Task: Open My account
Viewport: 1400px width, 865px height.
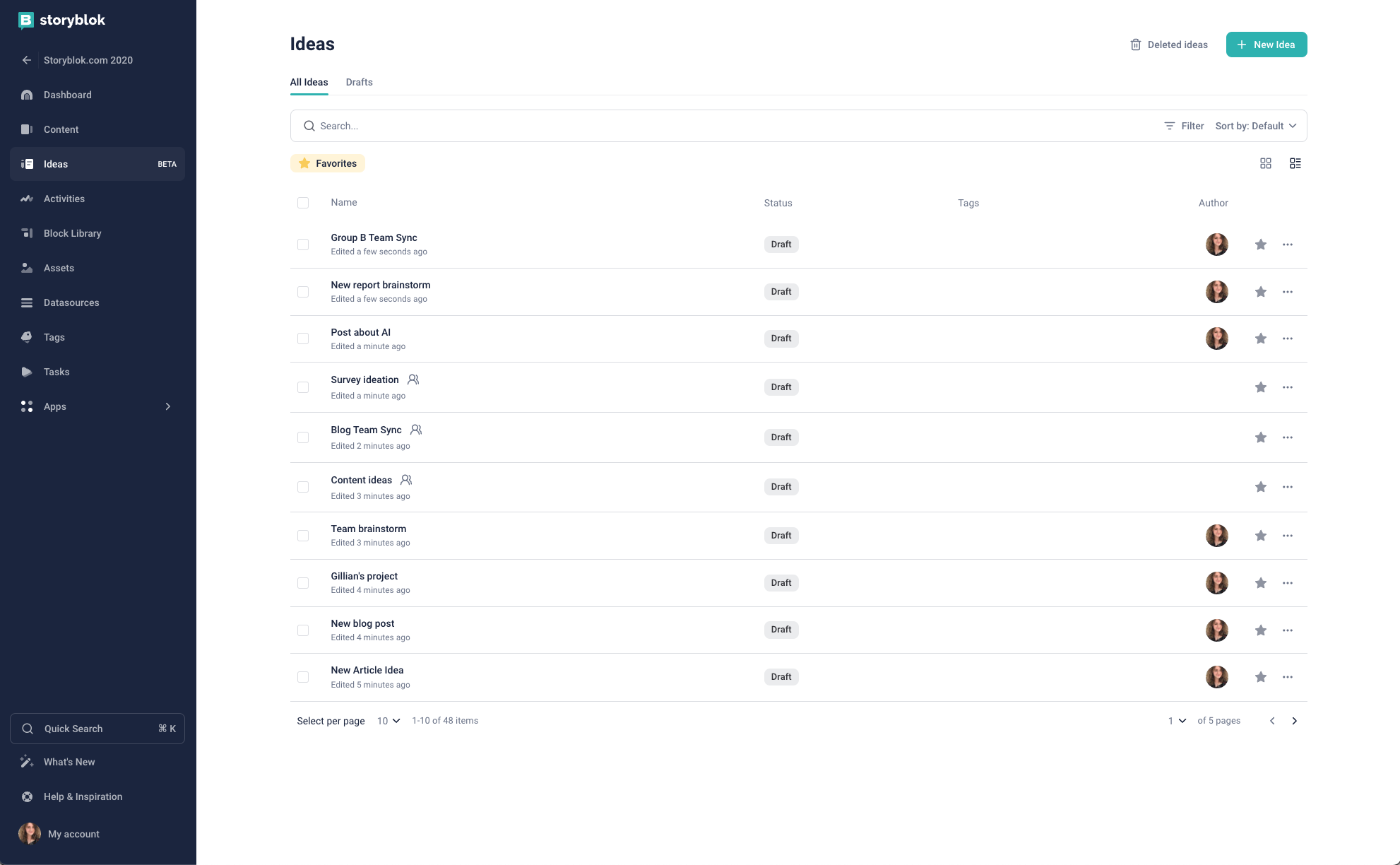Action: tap(59, 834)
